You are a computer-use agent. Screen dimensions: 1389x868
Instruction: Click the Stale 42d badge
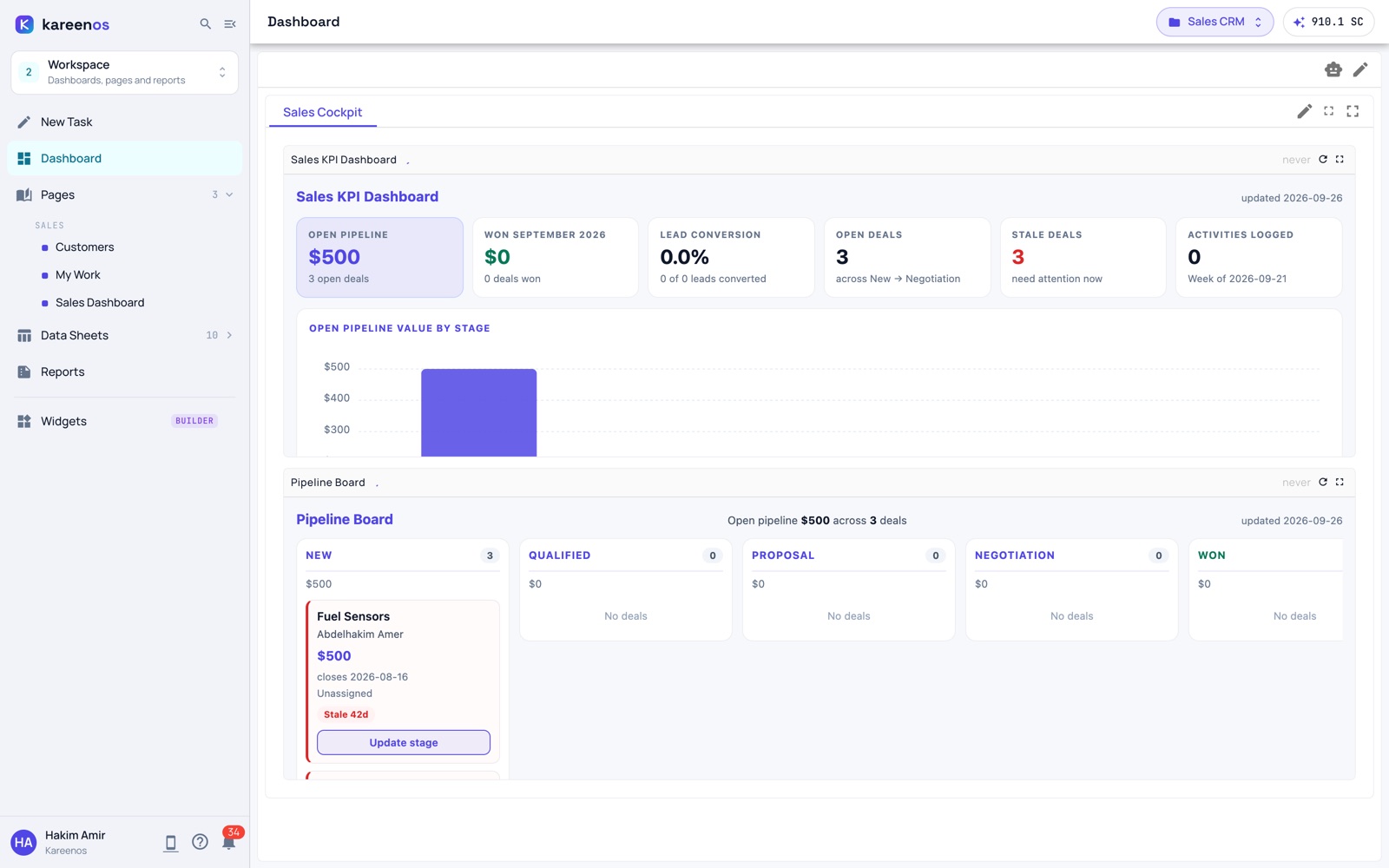(x=346, y=714)
